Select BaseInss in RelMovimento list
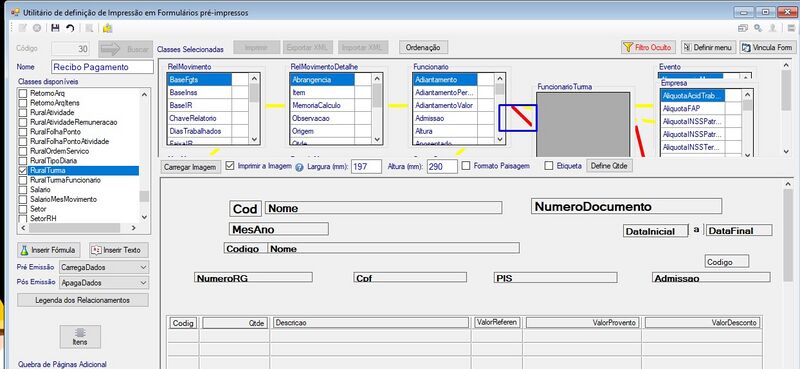 [x=199, y=92]
